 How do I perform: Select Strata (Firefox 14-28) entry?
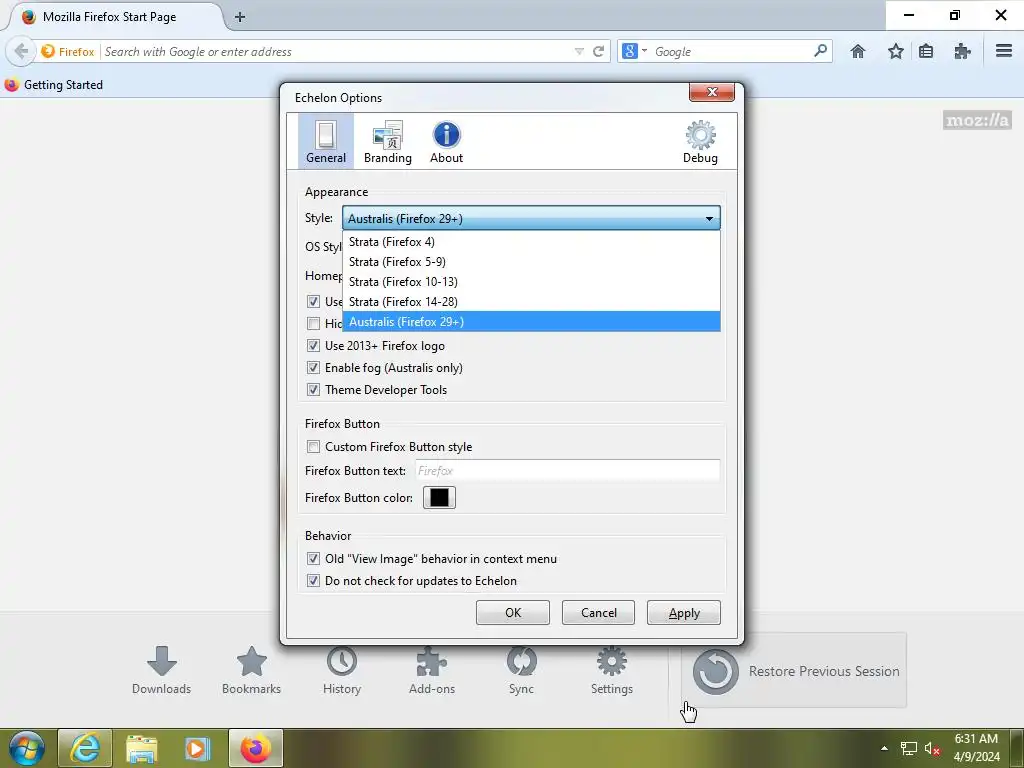click(x=531, y=302)
